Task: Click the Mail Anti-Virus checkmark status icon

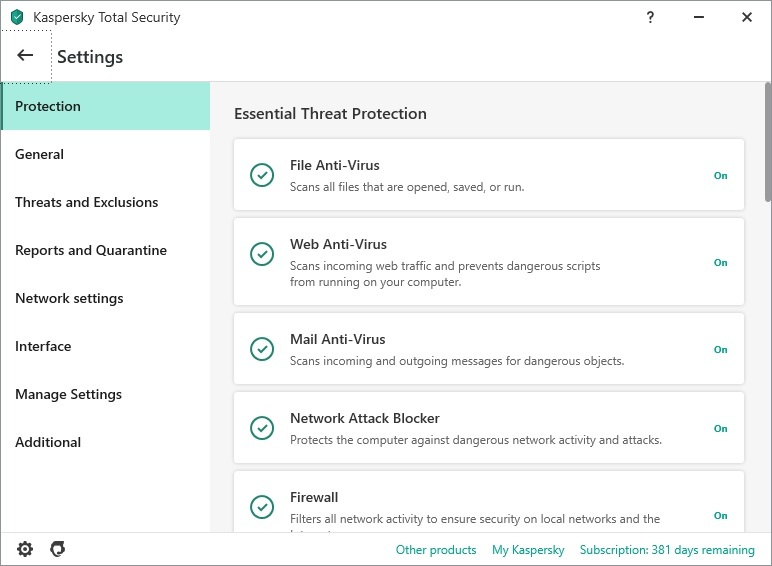Action: [x=262, y=349]
